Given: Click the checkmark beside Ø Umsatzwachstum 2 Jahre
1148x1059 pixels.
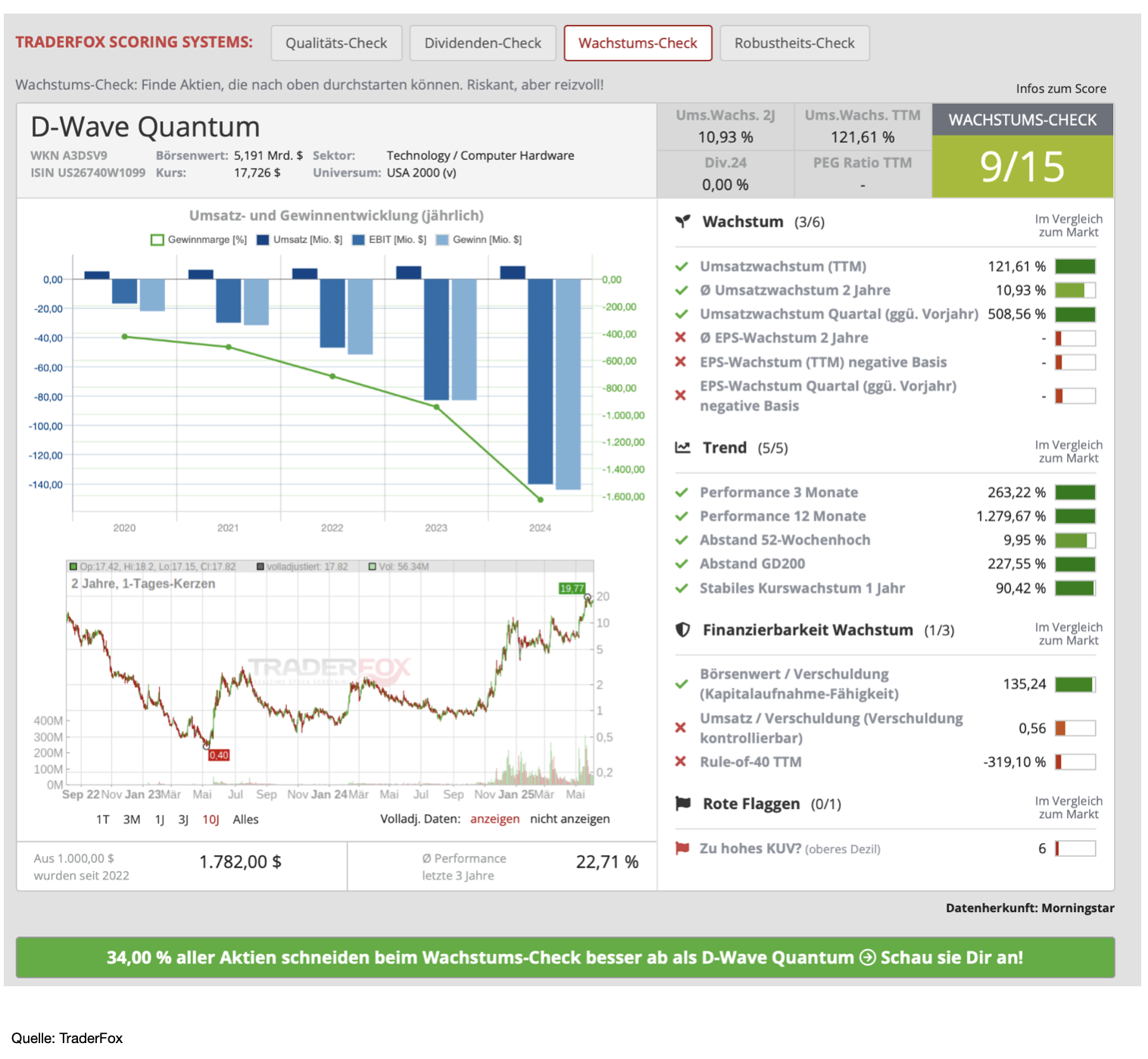Looking at the screenshot, I should pyautogui.click(x=682, y=290).
